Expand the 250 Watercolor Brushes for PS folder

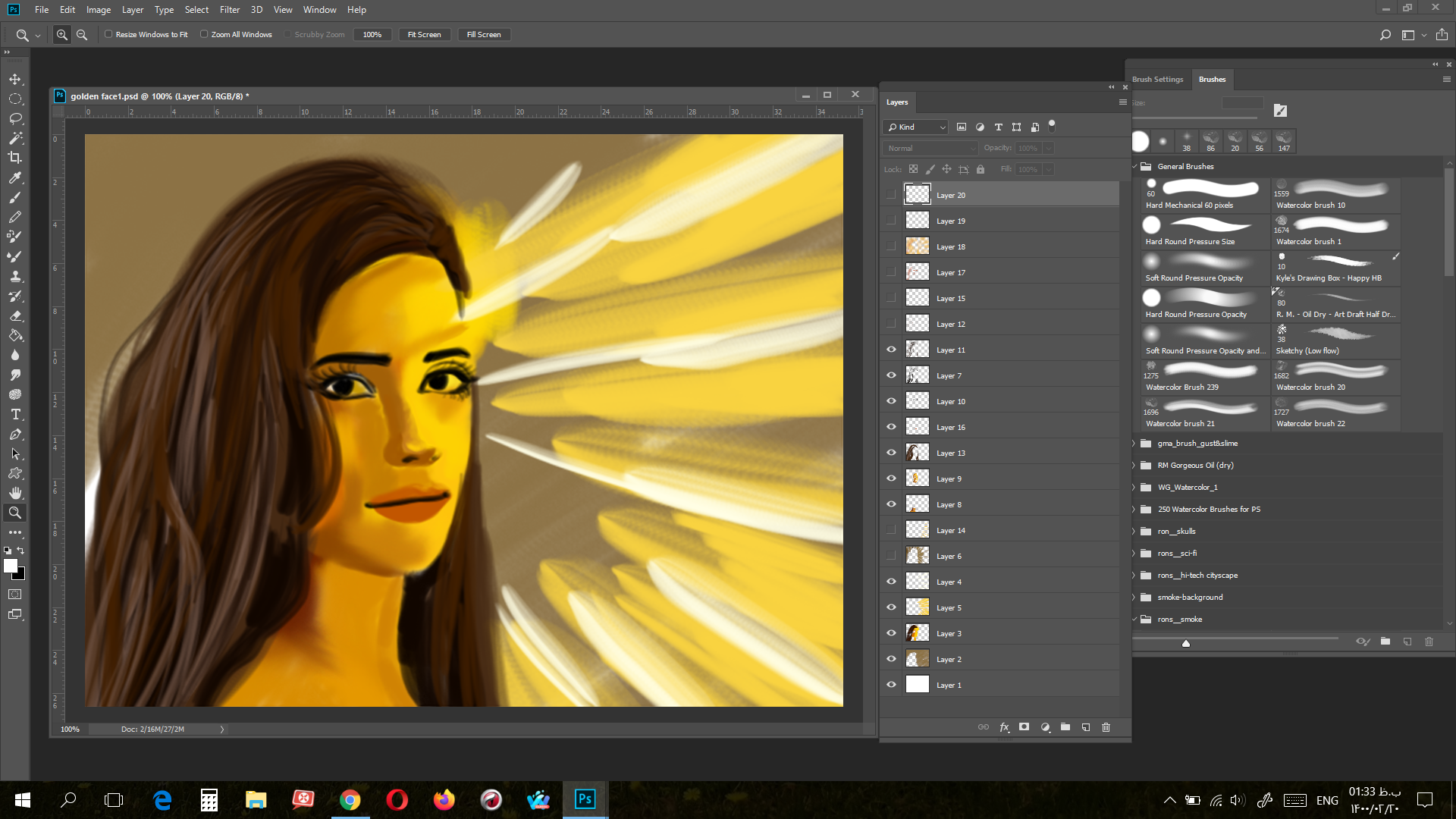pos(1135,510)
